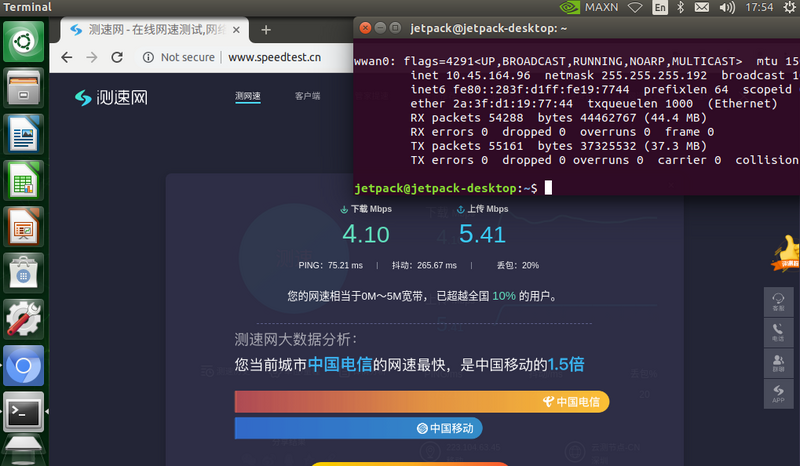
Task: Open system power gear menu
Action: click(789, 7)
